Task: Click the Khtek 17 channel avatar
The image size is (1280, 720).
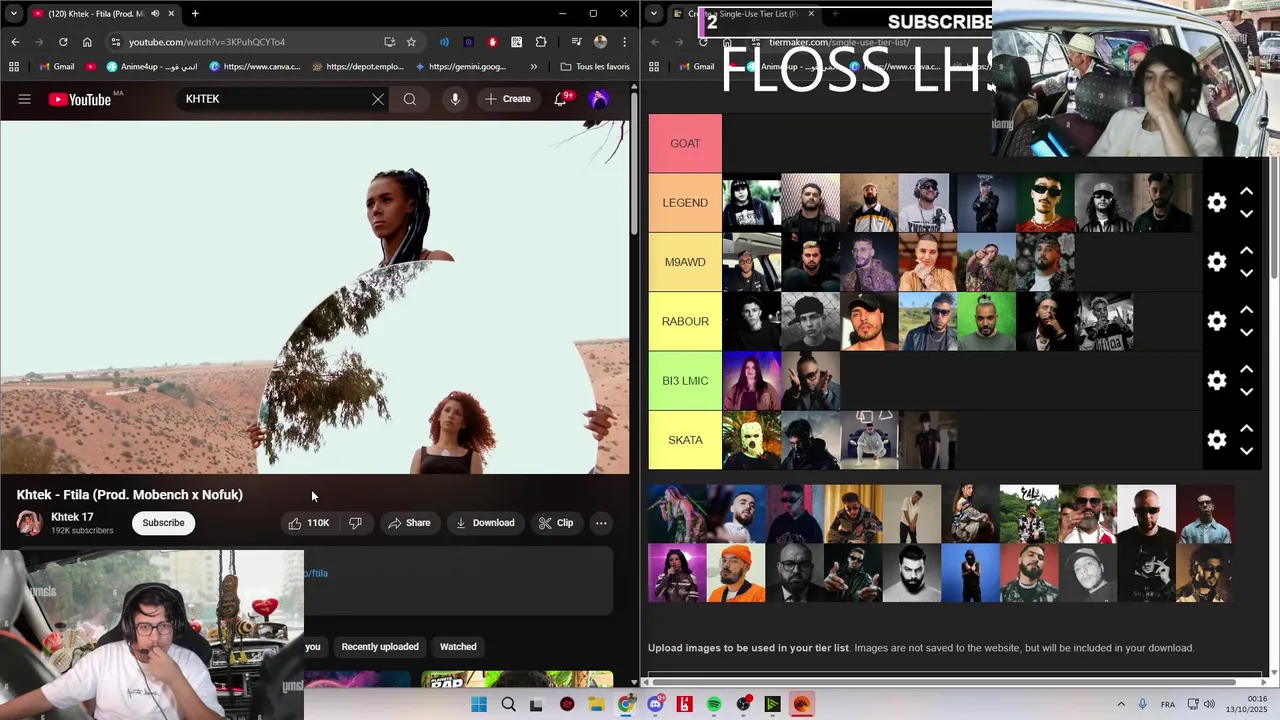Action: point(29,523)
